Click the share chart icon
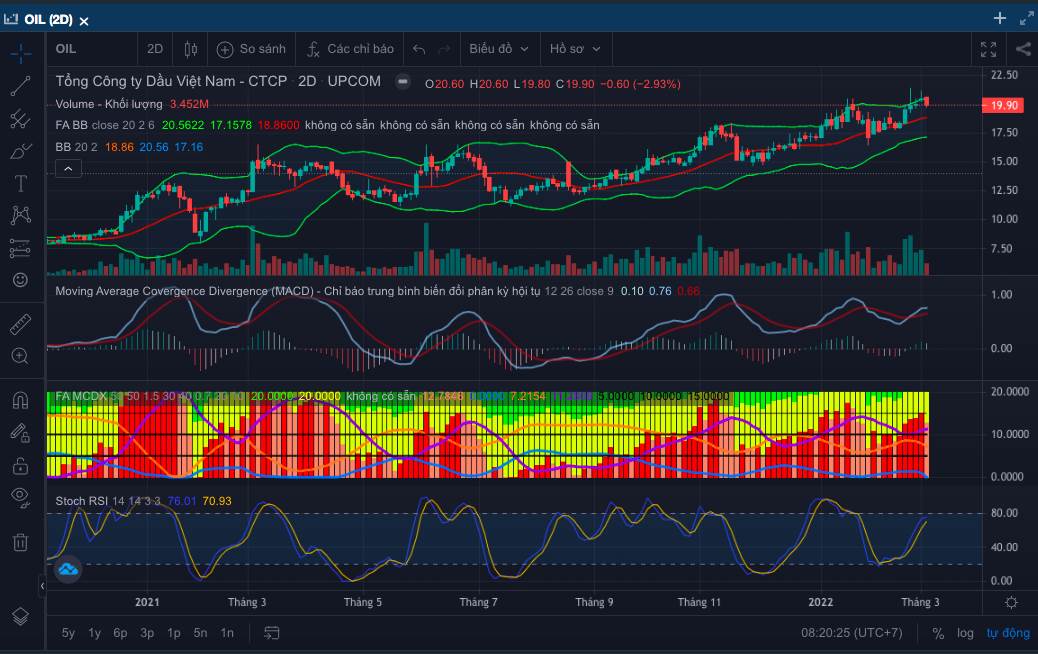The height and width of the screenshot is (654, 1038). 1023,49
